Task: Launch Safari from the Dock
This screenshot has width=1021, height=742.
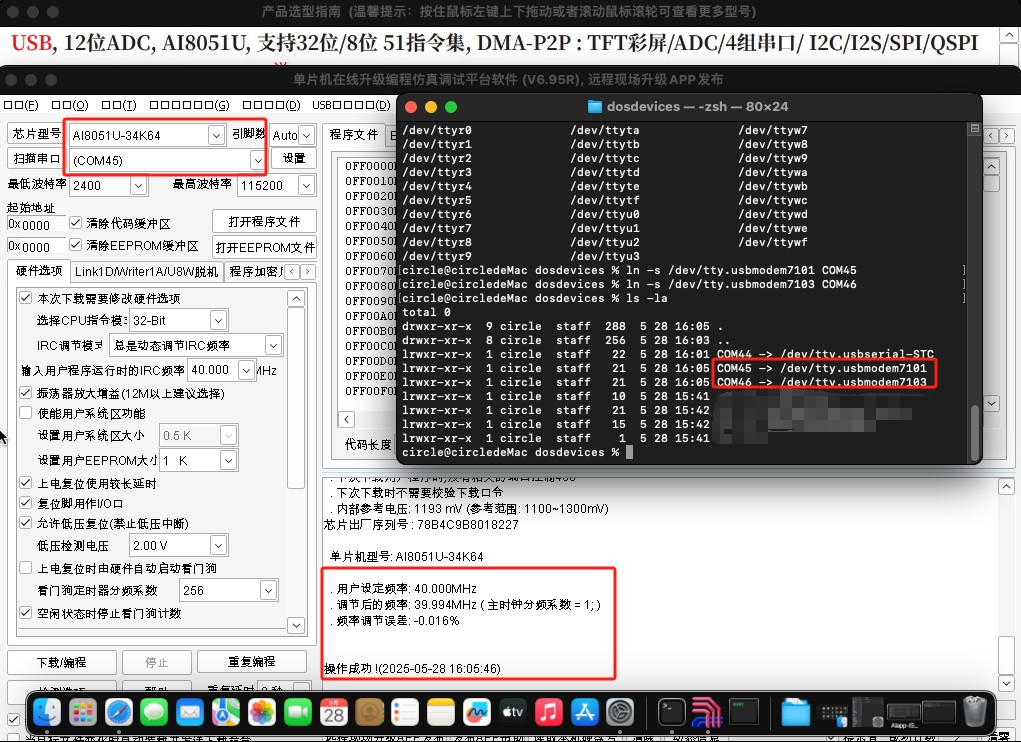Action: click(119, 712)
